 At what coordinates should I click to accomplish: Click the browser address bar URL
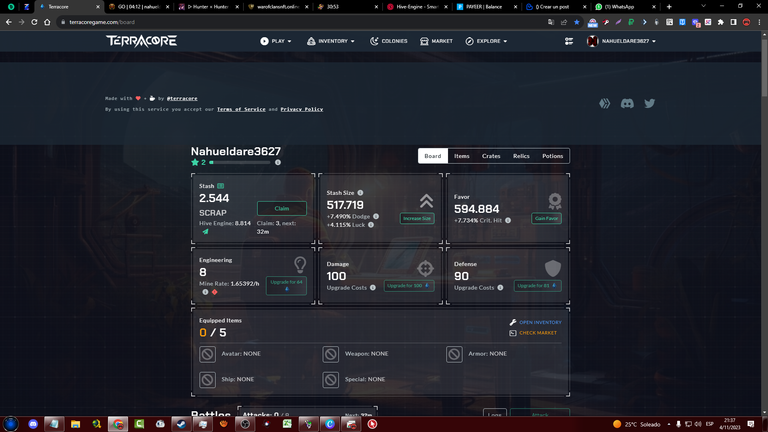click(102, 22)
